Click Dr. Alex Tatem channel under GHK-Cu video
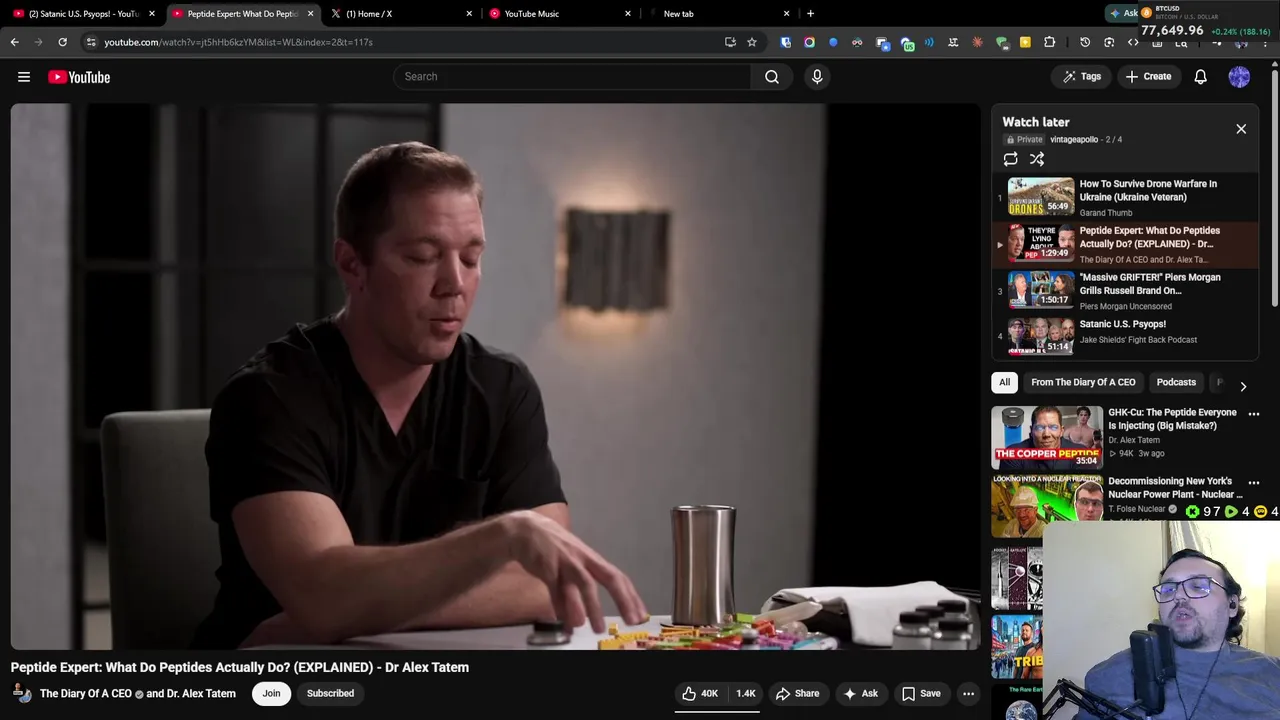This screenshot has width=1280, height=720. click(1134, 440)
